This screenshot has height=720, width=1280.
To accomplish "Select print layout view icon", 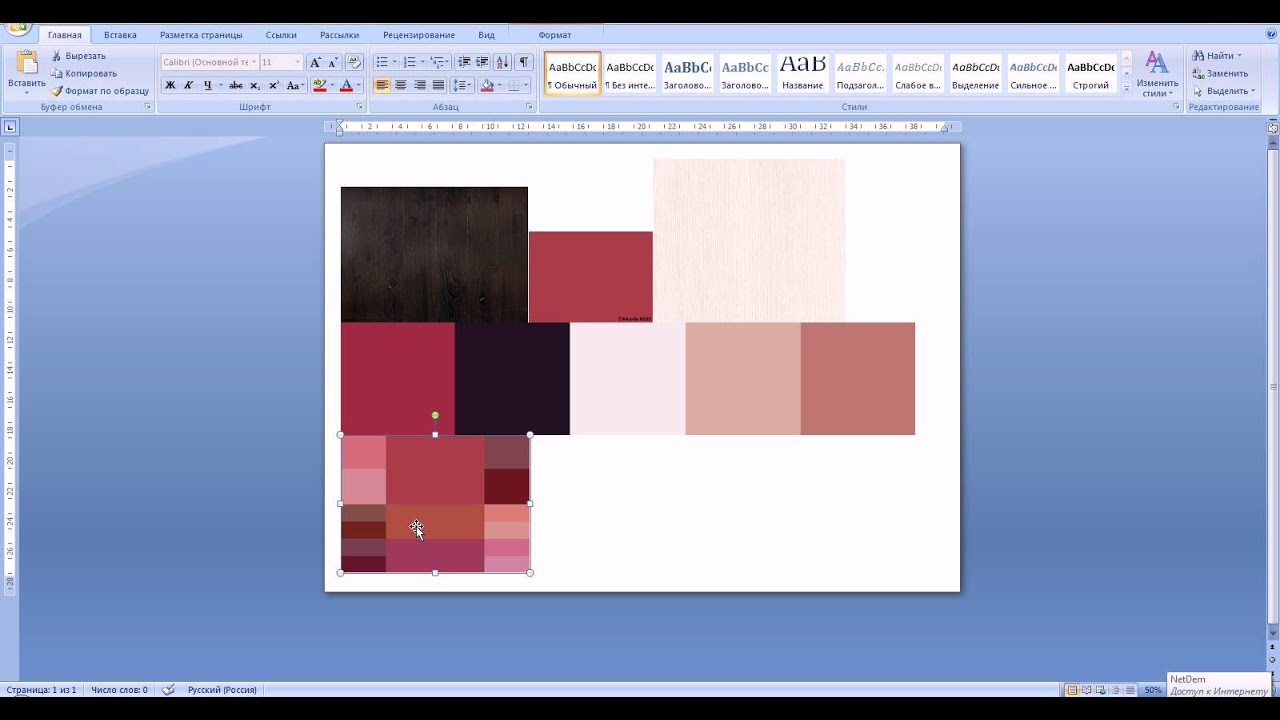I will point(1072,690).
